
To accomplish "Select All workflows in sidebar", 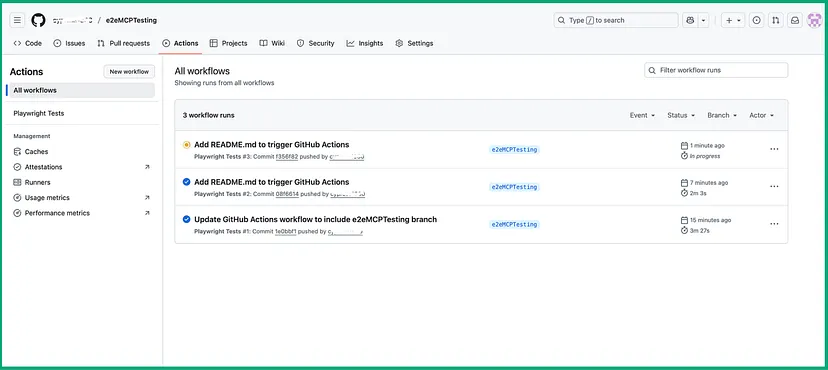I will [x=82, y=90].
